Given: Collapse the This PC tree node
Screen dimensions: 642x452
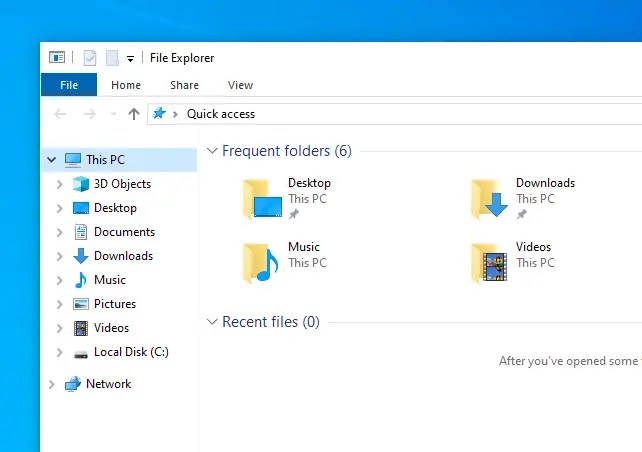Looking at the screenshot, I should pyautogui.click(x=51, y=160).
